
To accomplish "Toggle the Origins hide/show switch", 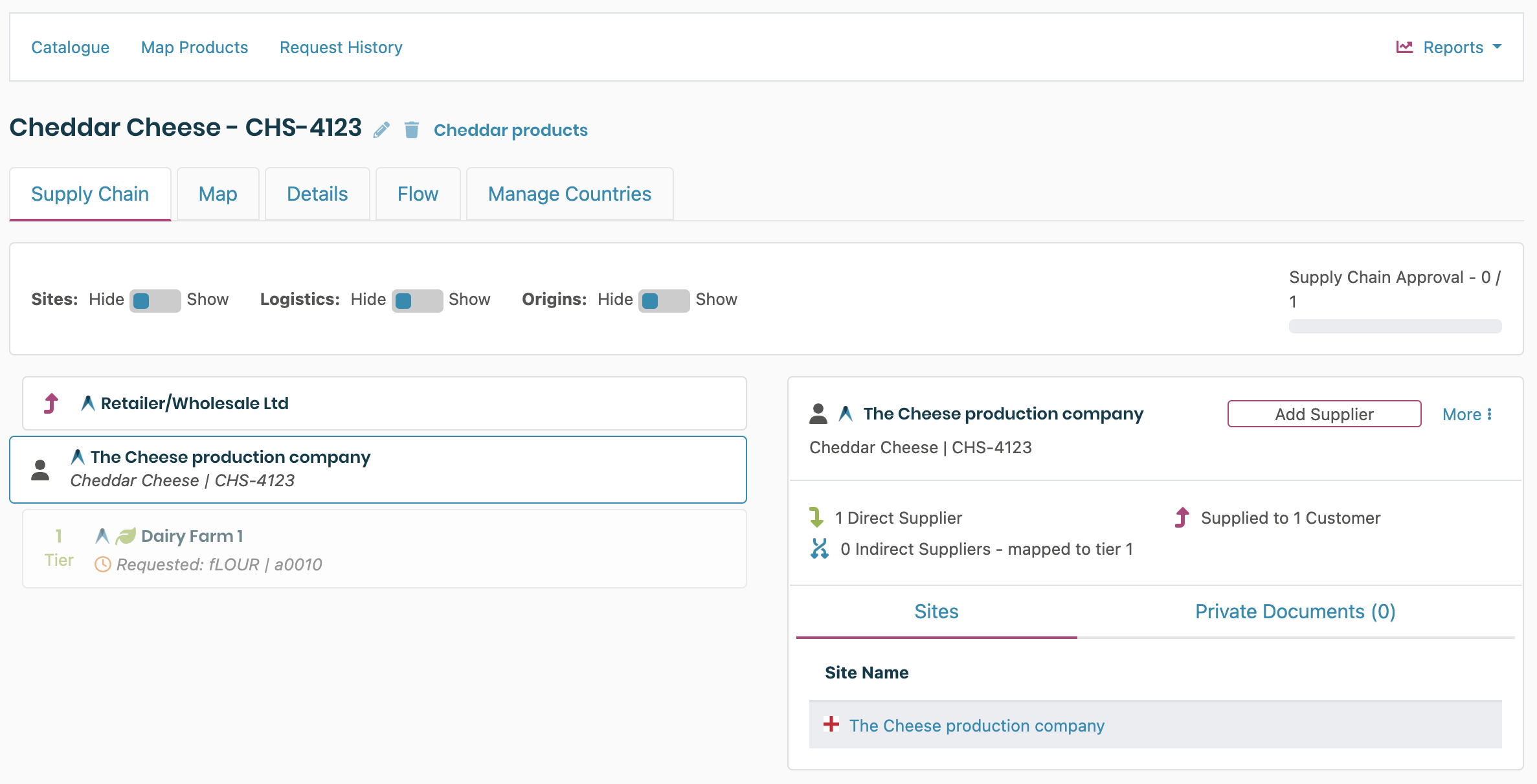I will 664,300.
